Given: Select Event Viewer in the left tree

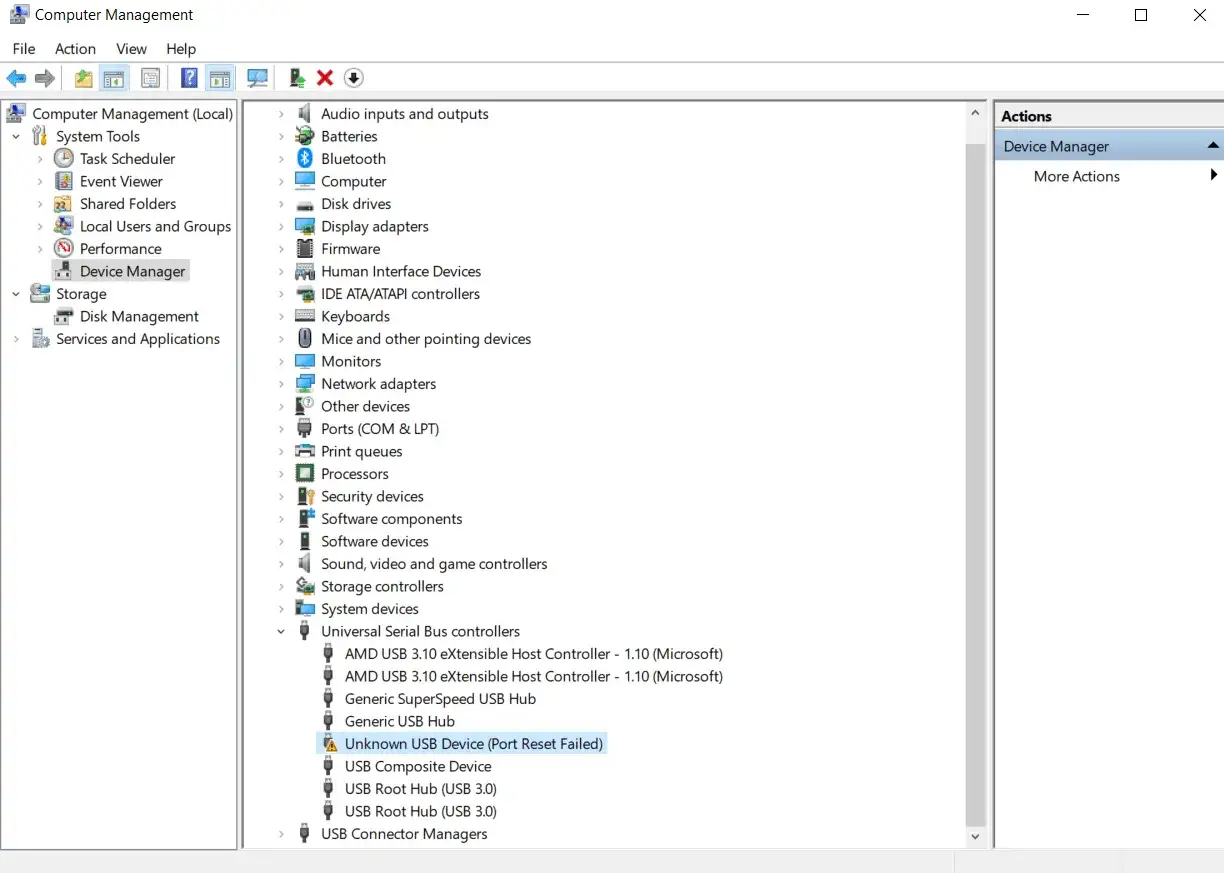Looking at the screenshot, I should coord(121,181).
